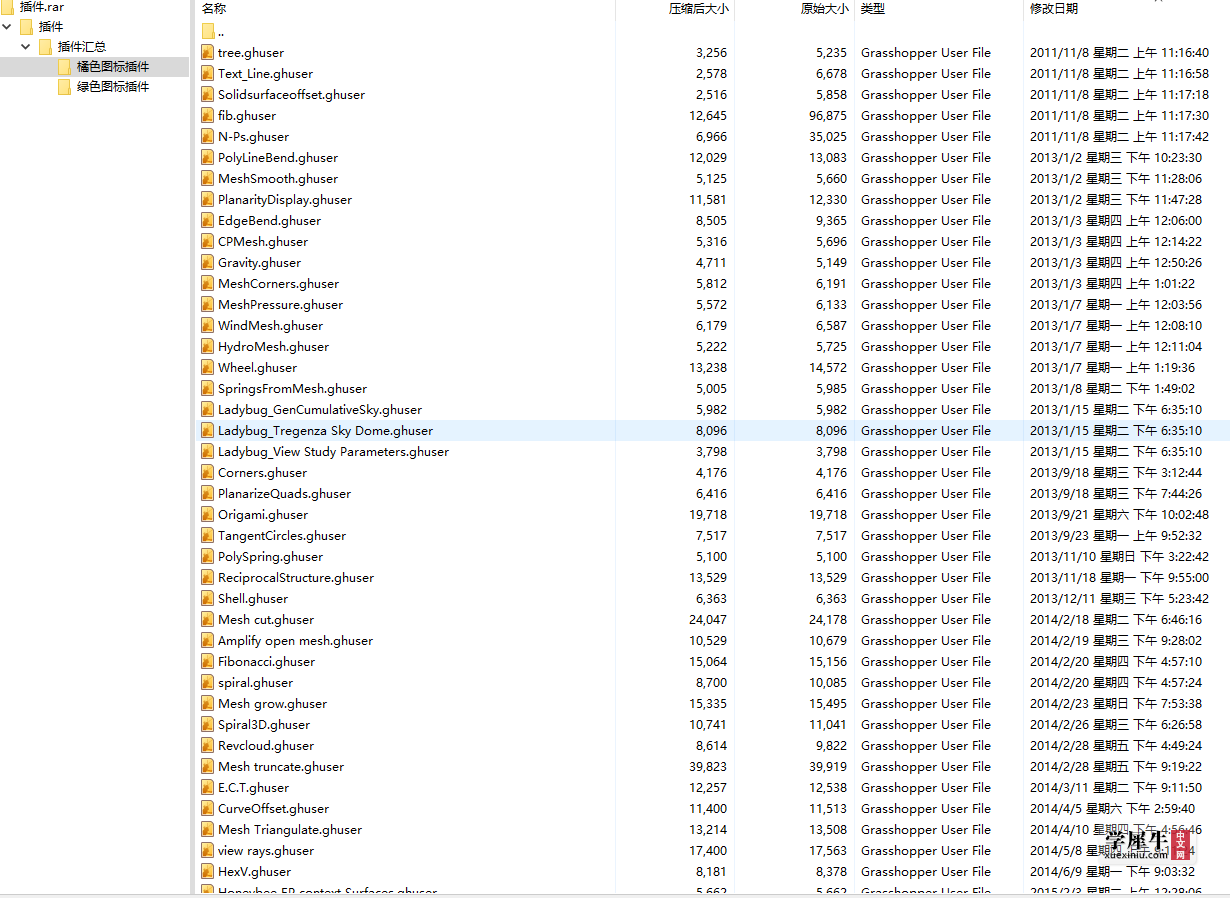Select PlanarizeQuads.ghuser file name
The width and height of the screenshot is (1230, 898).
pos(284,493)
